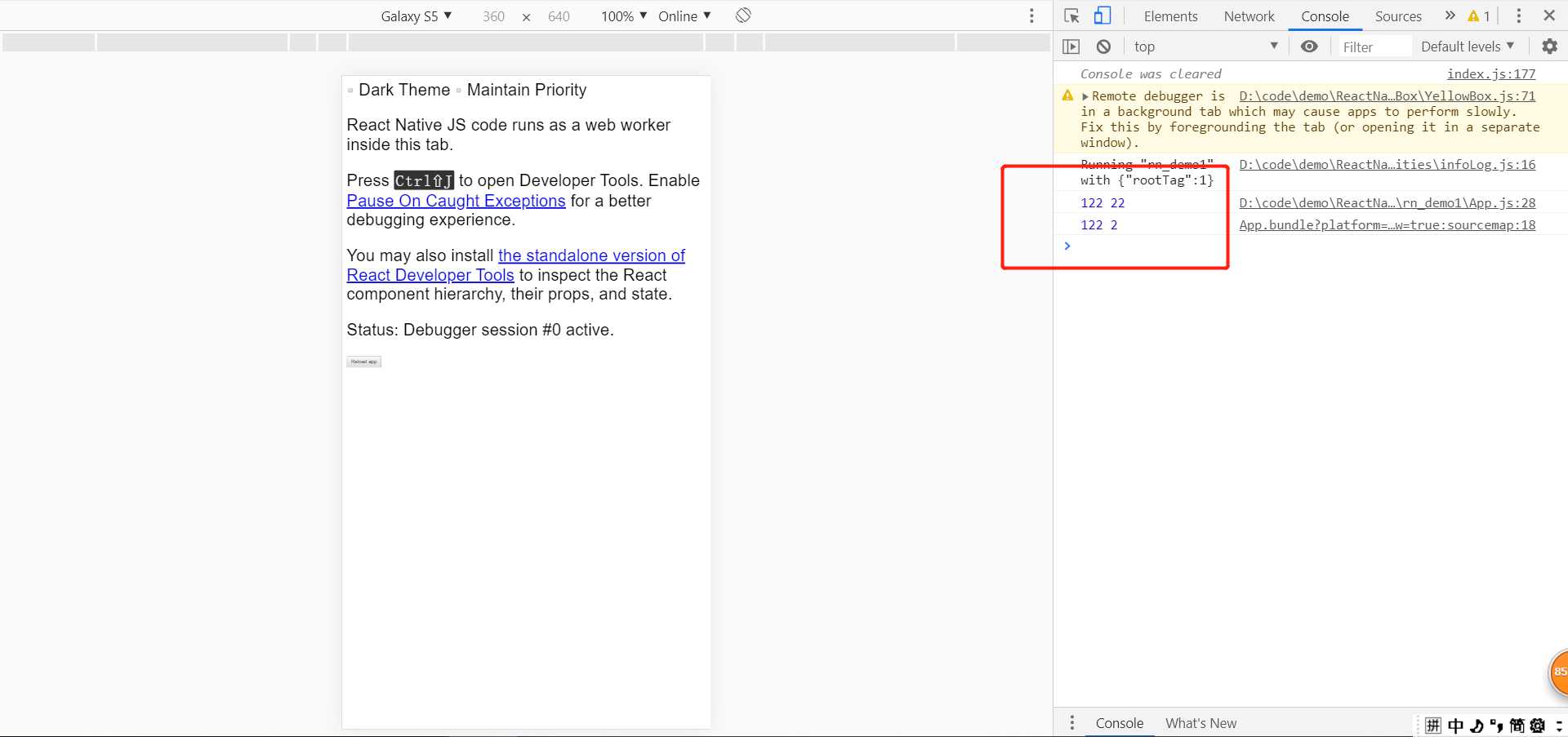Click the orange floating badge icon

pos(1558,673)
